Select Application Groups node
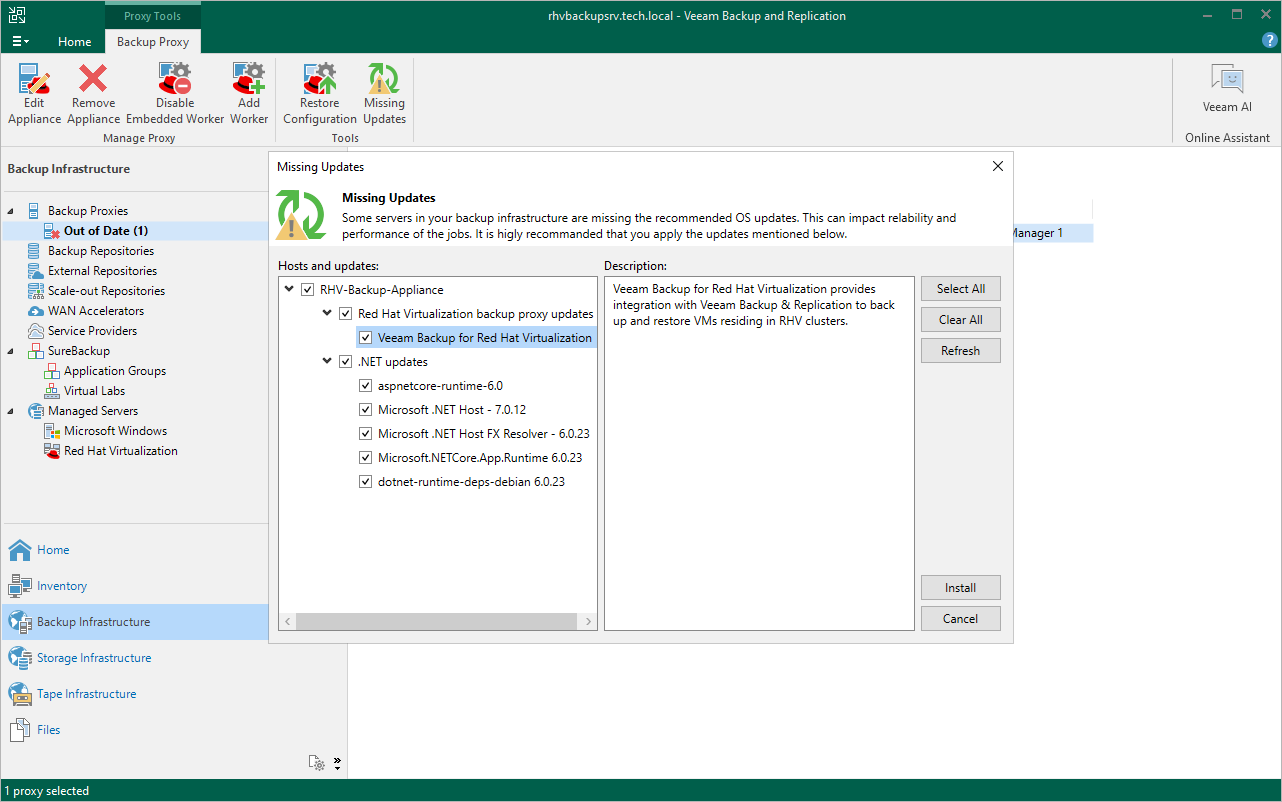This screenshot has width=1282, height=802. pyautogui.click(x=115, y=371)
